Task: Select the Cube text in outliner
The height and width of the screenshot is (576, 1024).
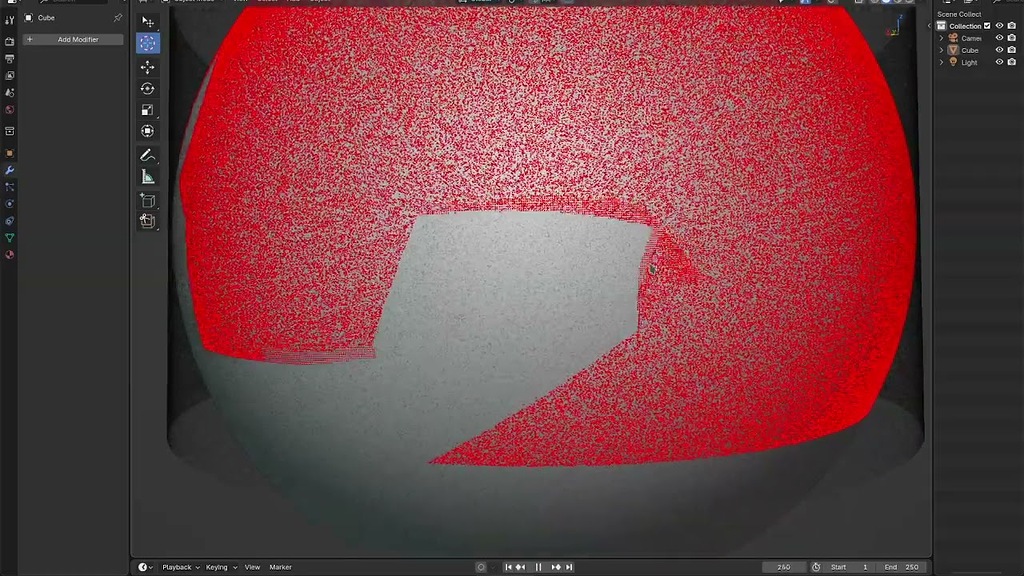Action: coord(970,50)
